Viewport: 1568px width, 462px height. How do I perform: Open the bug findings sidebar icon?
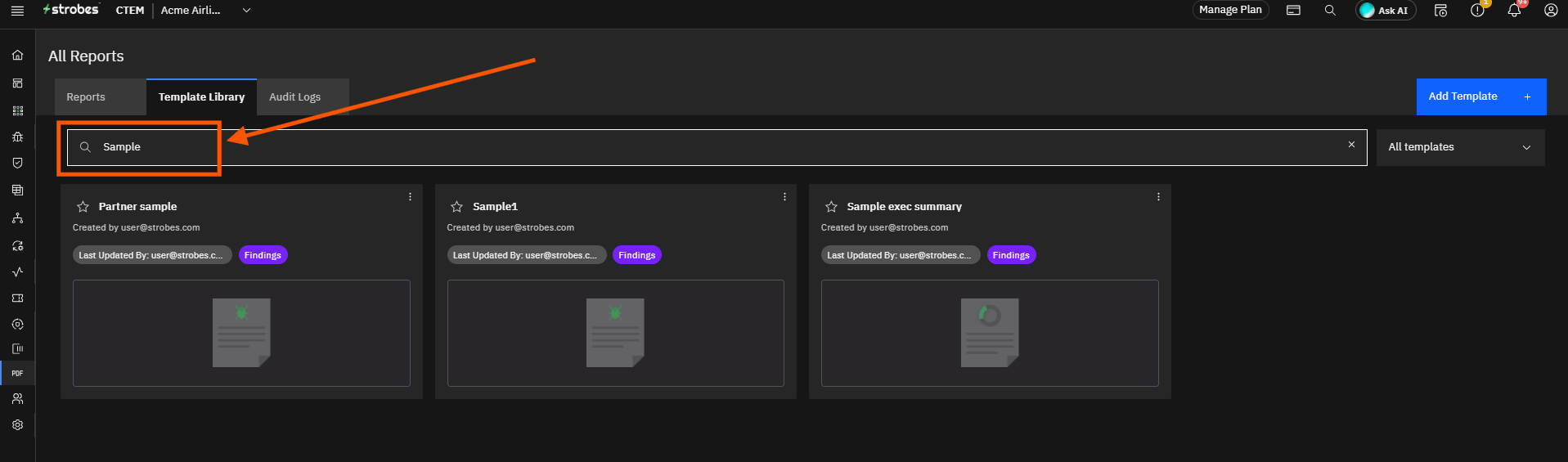point(17,137)
